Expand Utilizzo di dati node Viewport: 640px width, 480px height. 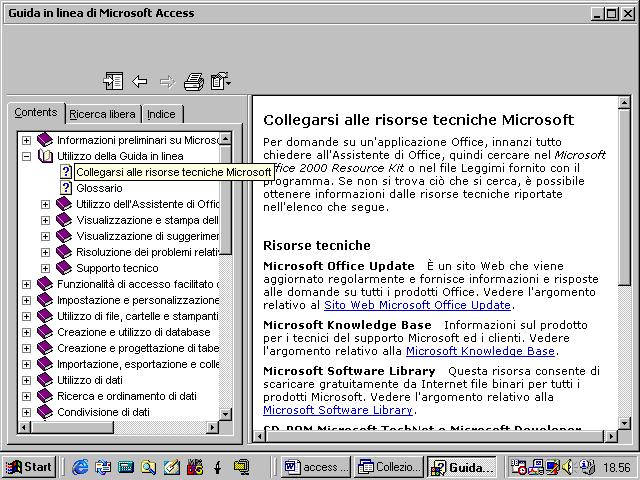click(x=26, y=380)
